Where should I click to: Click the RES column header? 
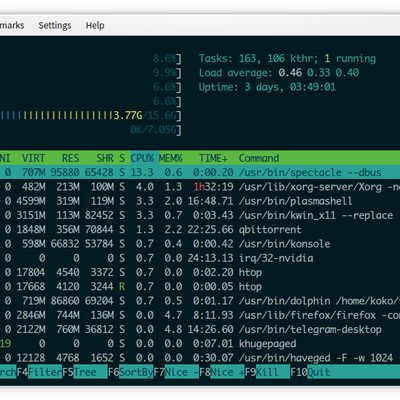point(71,158)
